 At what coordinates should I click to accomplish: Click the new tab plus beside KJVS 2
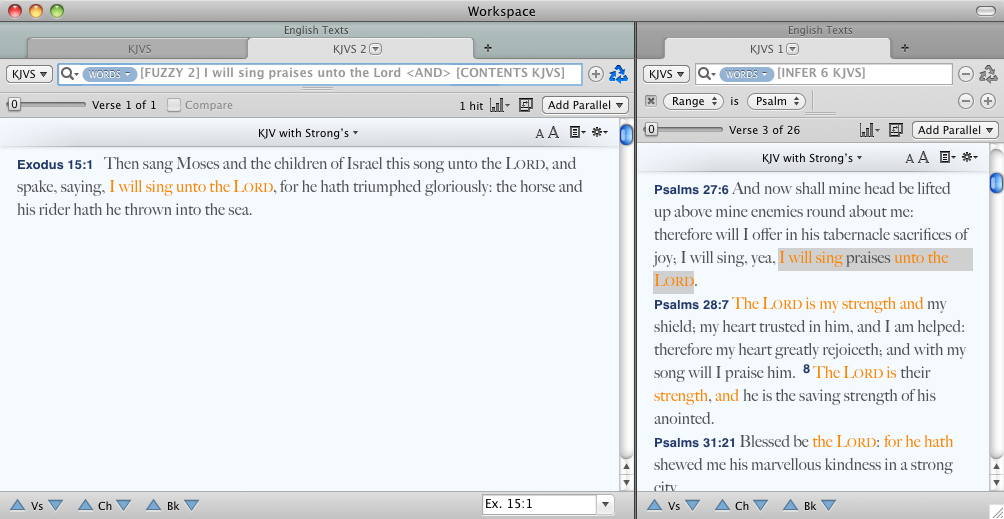pos(488,48)
